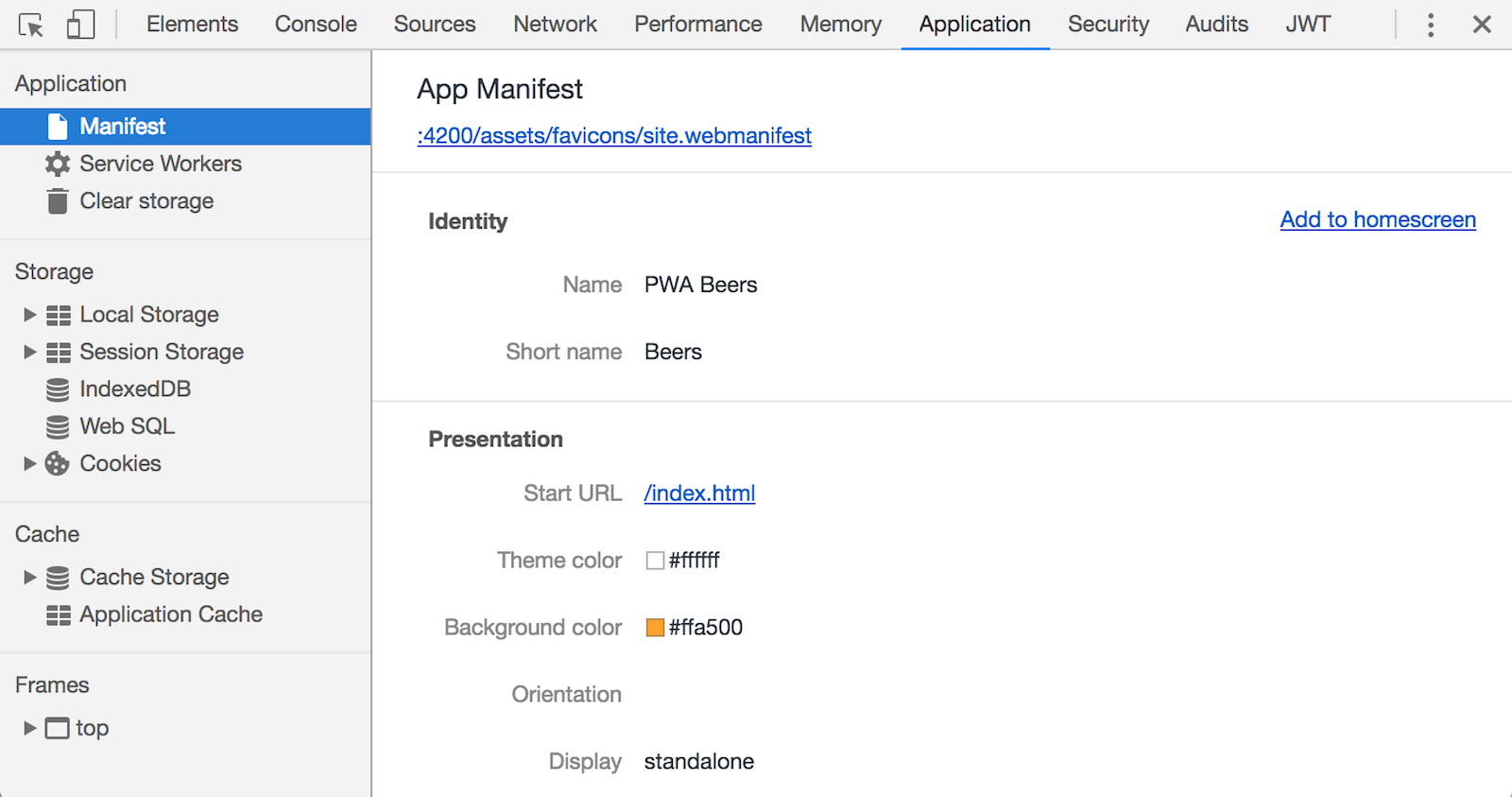Open the Console tab
The height and width of the screenshot is (797, 1512).
tap(316, 25)
